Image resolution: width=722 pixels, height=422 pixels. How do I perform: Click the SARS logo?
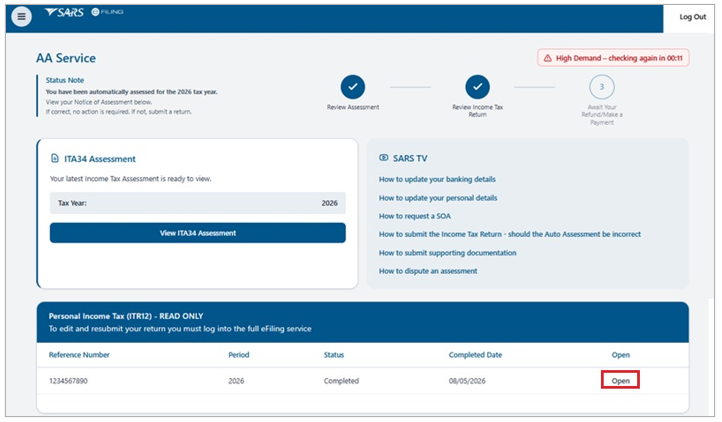pos(64,12)
